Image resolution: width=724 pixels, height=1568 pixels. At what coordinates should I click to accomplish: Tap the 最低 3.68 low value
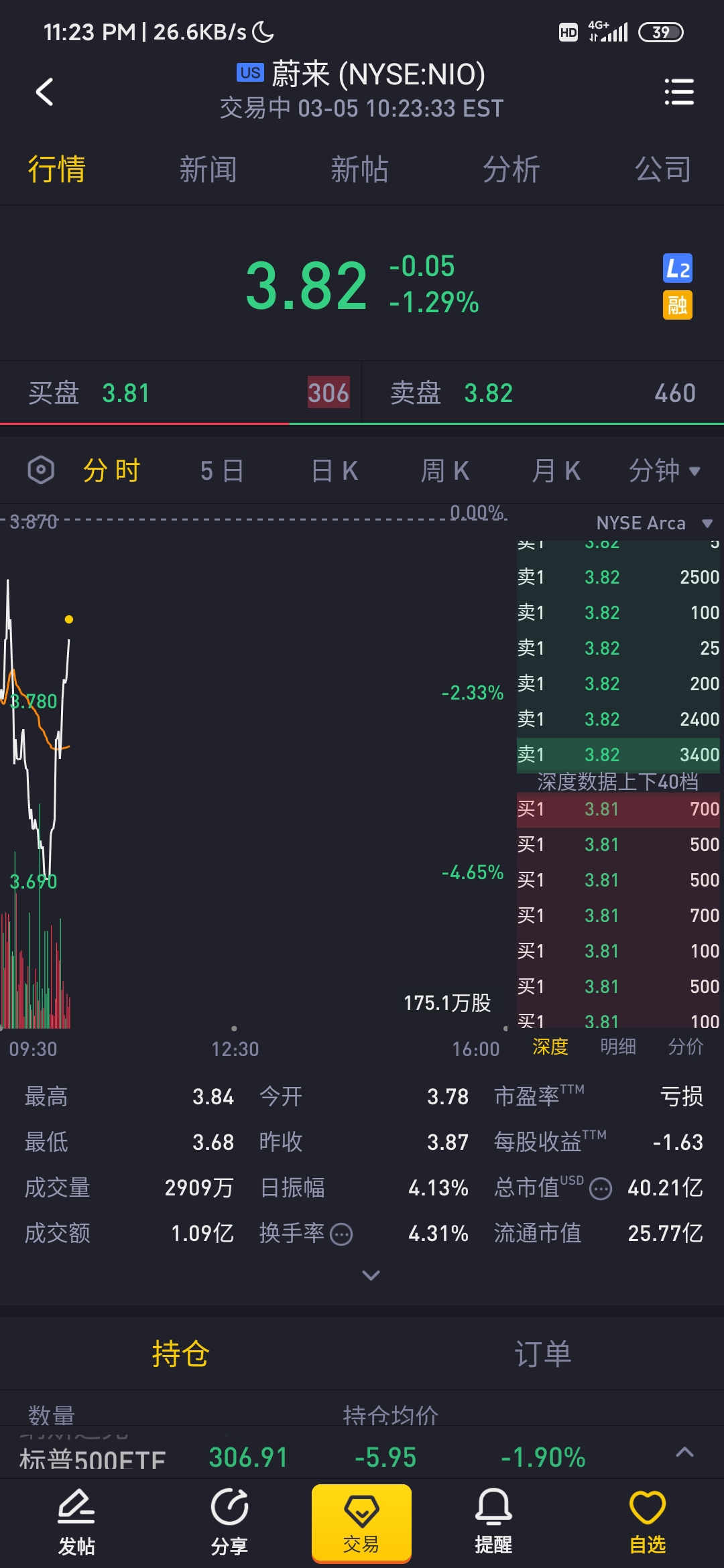point(213,1142)
